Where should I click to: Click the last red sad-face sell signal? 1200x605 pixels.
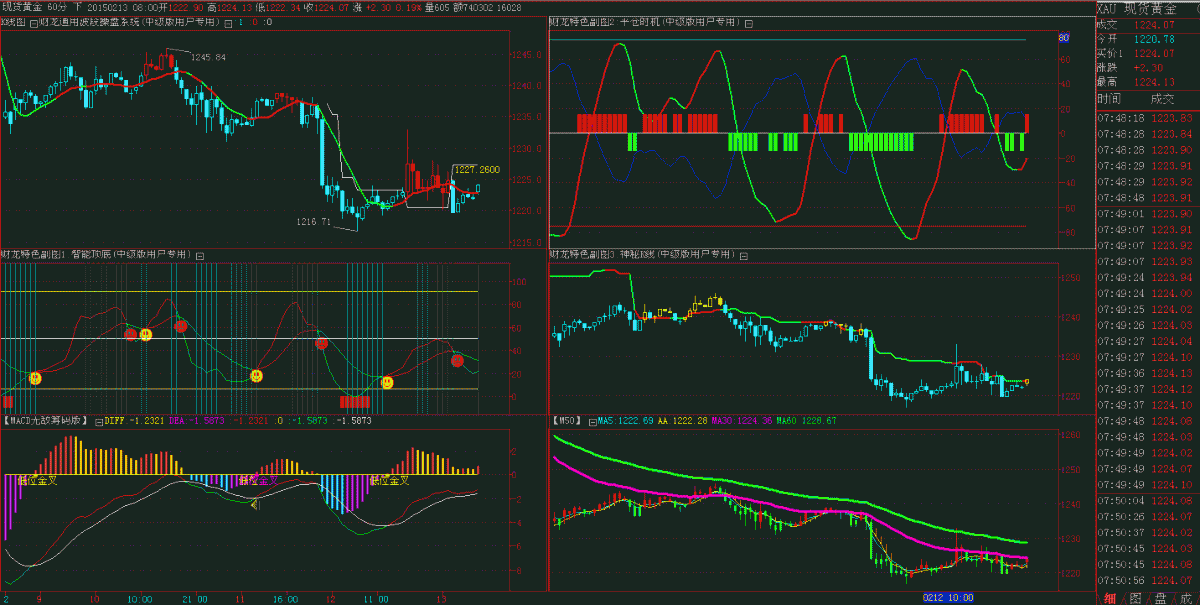click(x=457, y=360)
